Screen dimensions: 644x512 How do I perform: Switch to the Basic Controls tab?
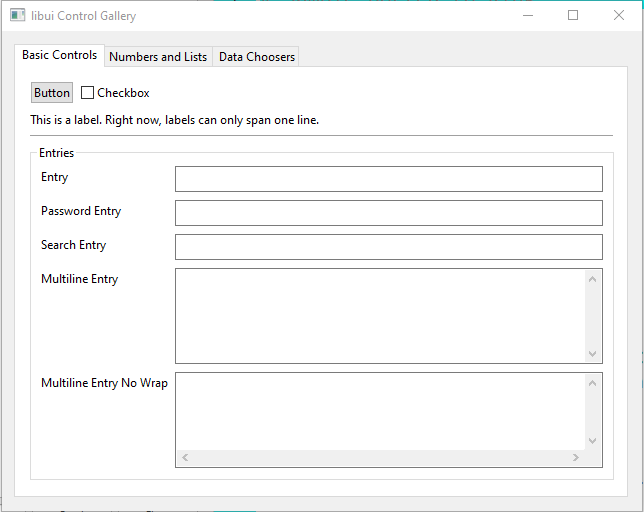[60, 55]
